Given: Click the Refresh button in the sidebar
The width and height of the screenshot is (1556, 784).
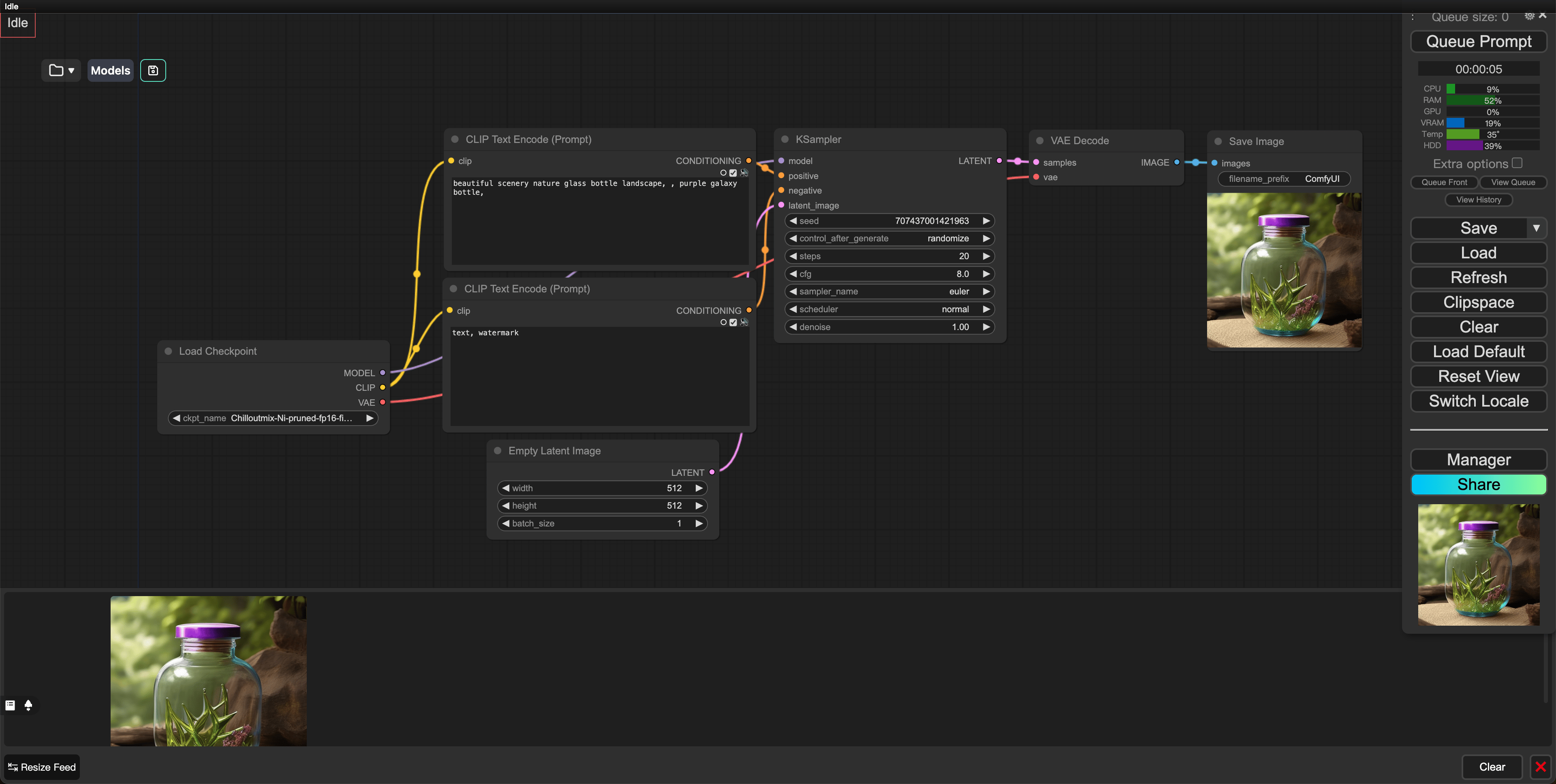Looking at the screenshot, I should click(x=1478, y=277).
